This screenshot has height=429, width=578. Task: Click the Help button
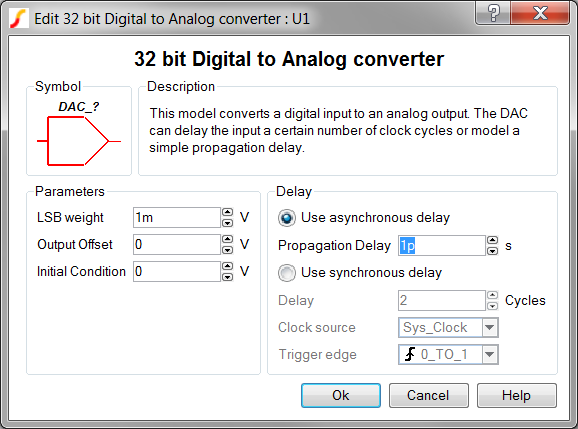[x=517, y=395]
